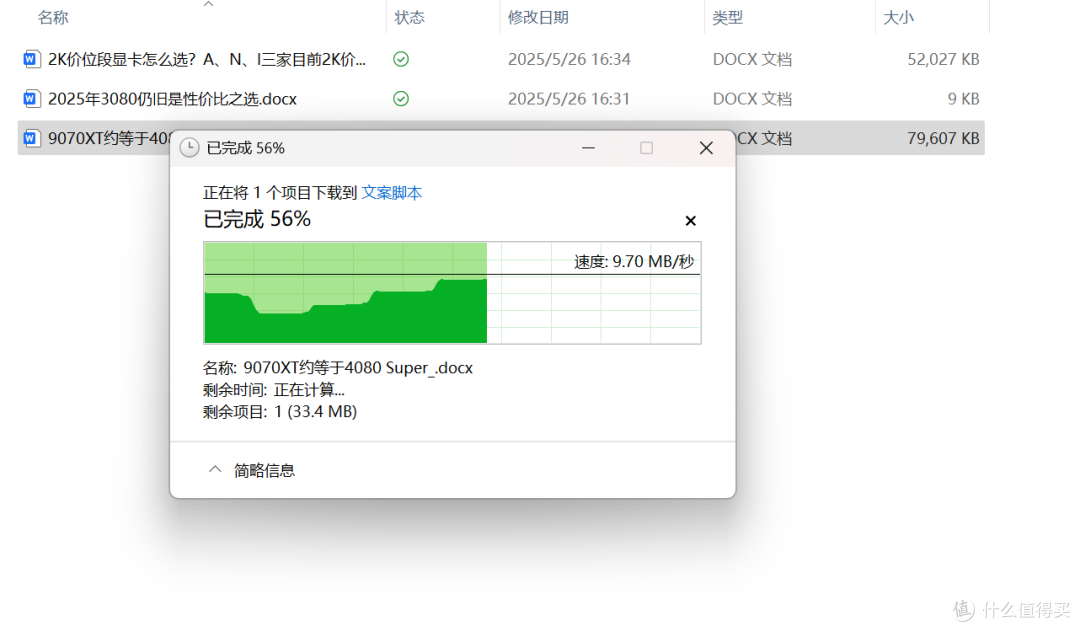This screenshot has height=632, width=1080.
Task: Click the 速度: 9.70 MB/秒 label
Action: pyautogui.click(x=634, y=262)
